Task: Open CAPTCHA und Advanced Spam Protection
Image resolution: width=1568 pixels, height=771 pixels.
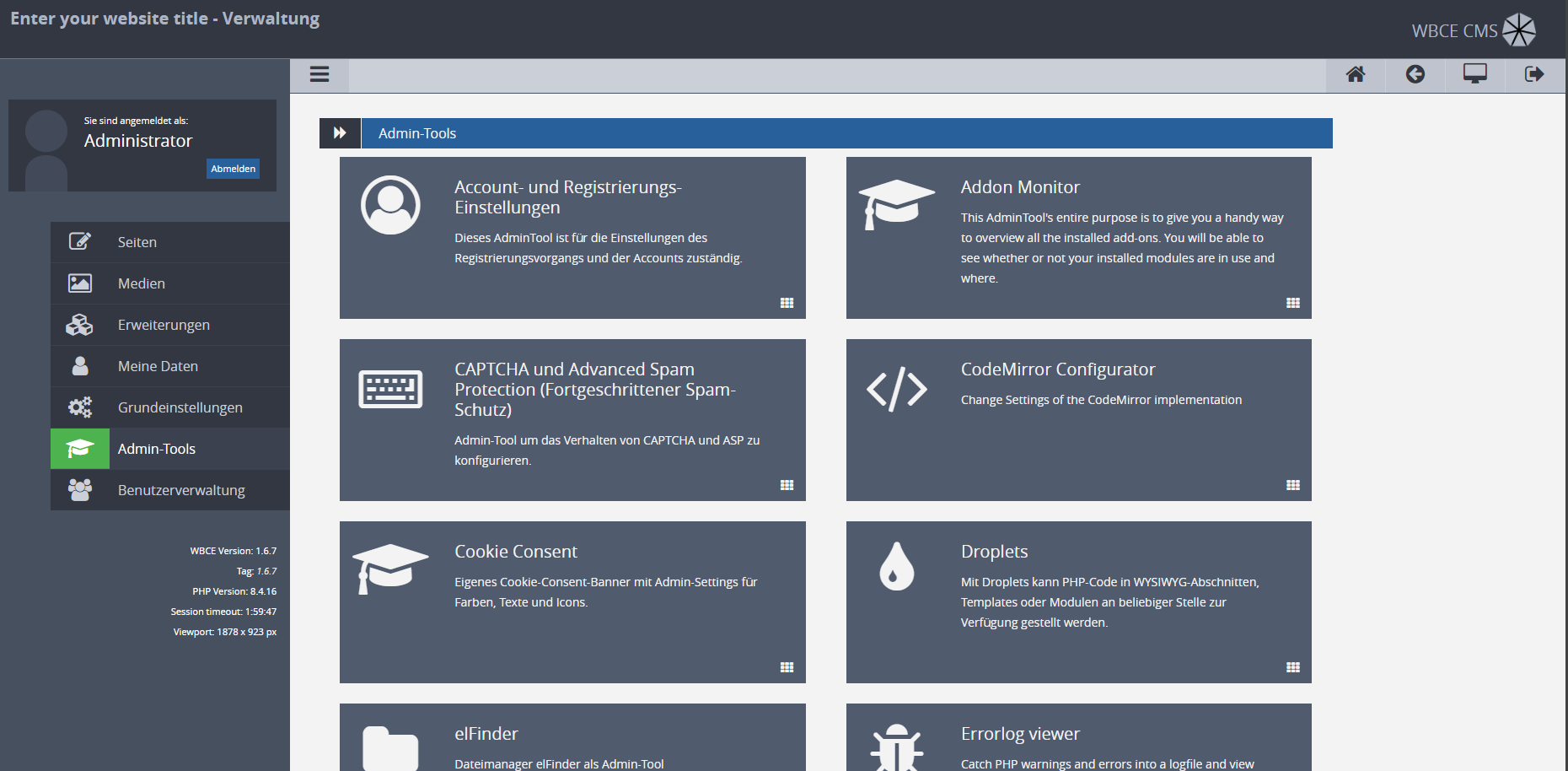Action: pyautogui.click(x=595, y=390)
